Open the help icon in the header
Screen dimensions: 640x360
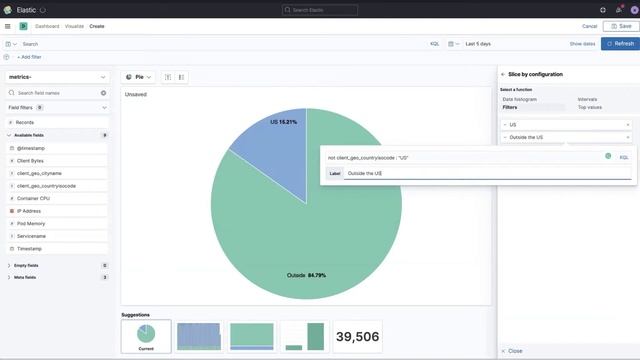point(603,10)
